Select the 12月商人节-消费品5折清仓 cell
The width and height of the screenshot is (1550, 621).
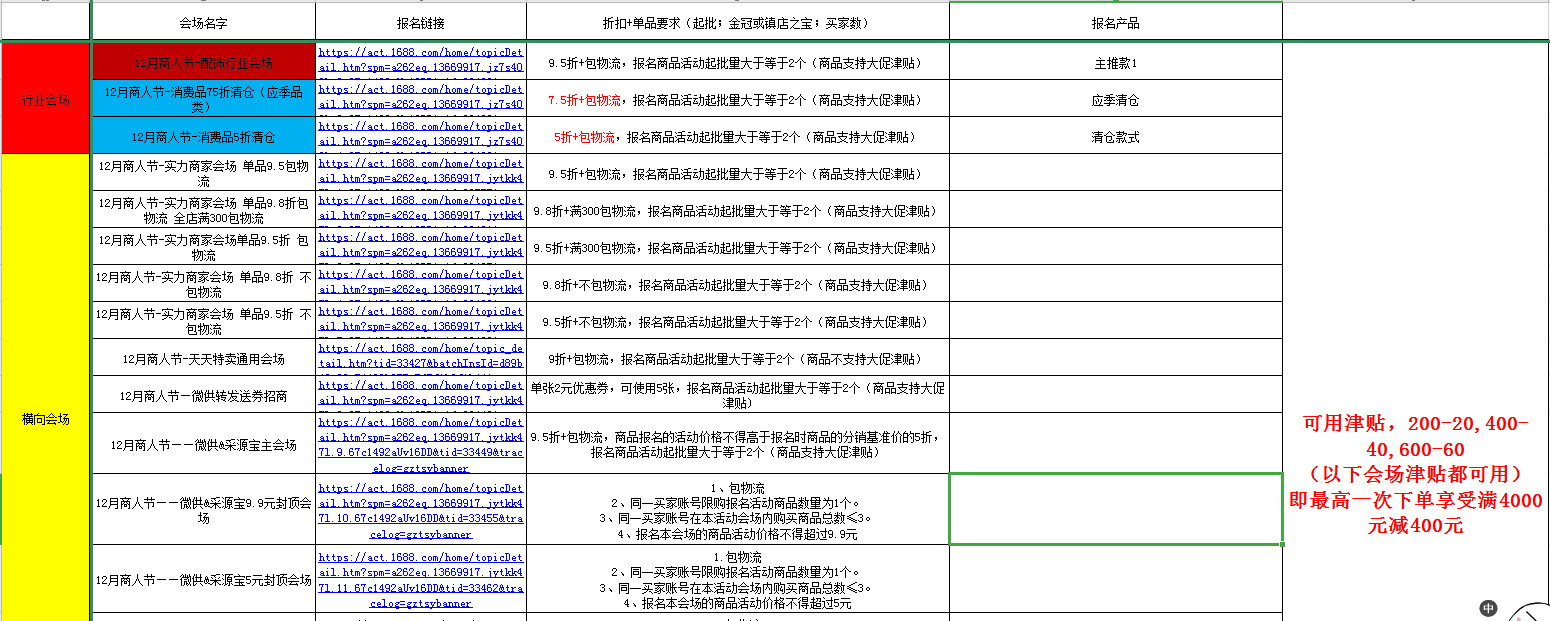pos(203,136)
